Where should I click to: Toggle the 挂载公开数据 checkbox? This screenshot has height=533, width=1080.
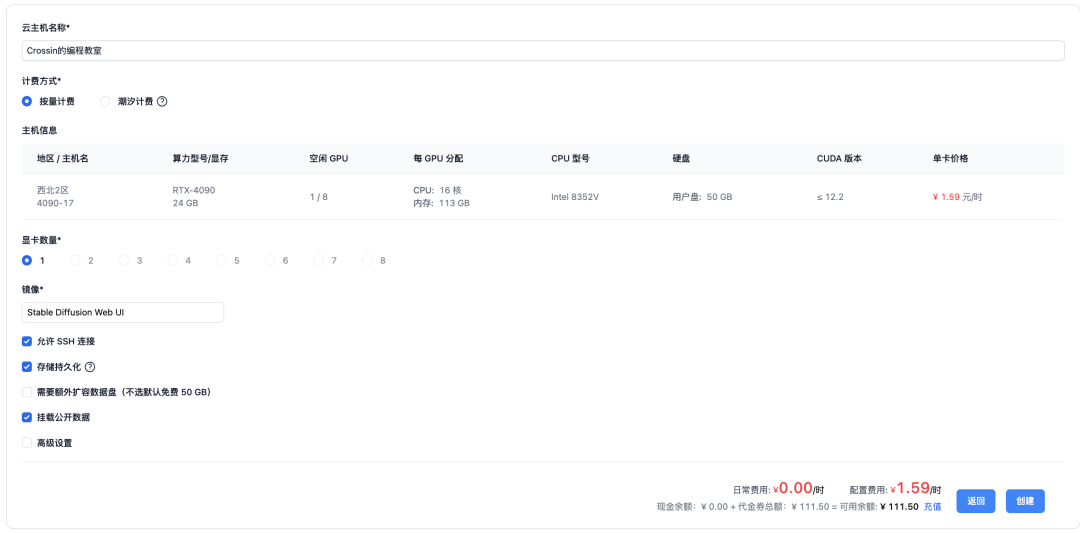(27, 417)
